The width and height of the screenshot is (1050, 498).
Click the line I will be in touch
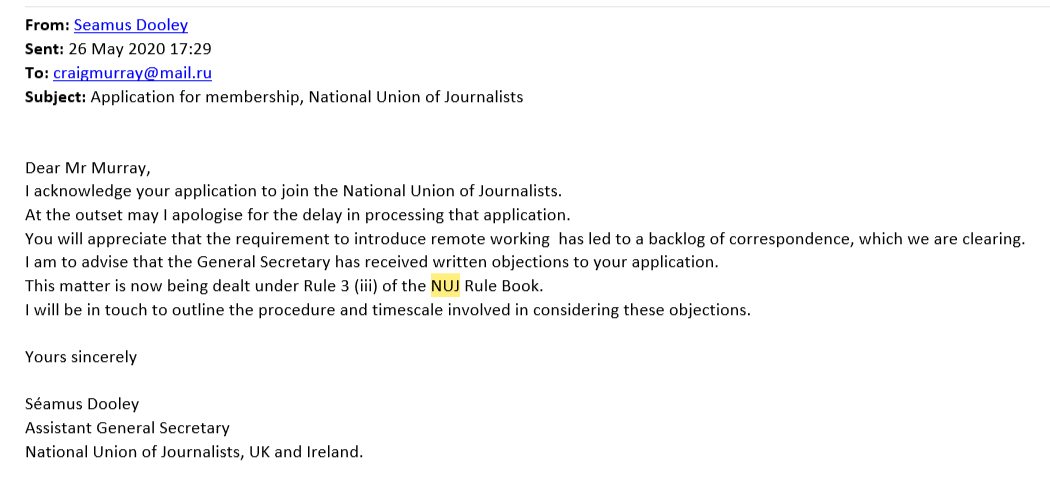click(x=388, y=310)
